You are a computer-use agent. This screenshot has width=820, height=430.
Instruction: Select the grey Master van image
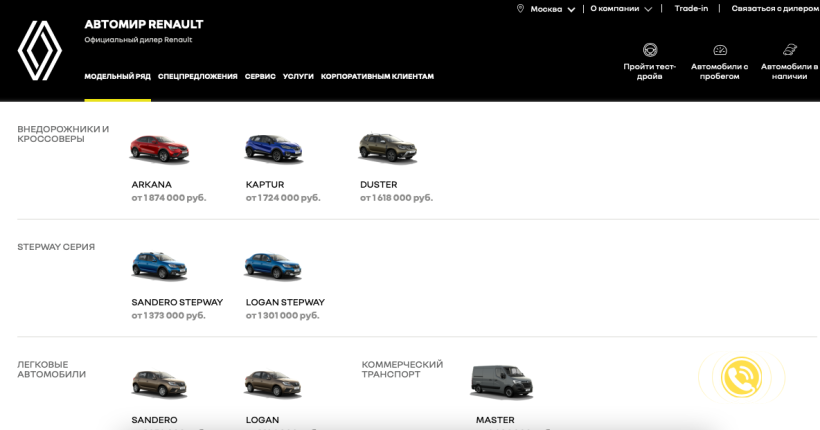click(x=502, y=382)
